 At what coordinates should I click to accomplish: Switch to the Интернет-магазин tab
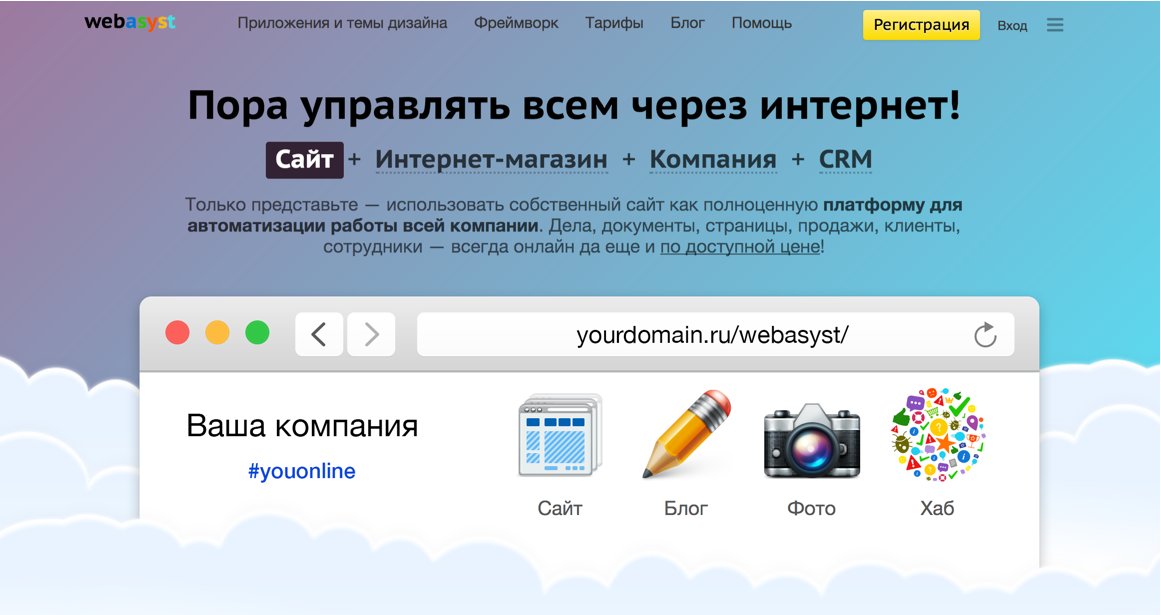point(491,160)
